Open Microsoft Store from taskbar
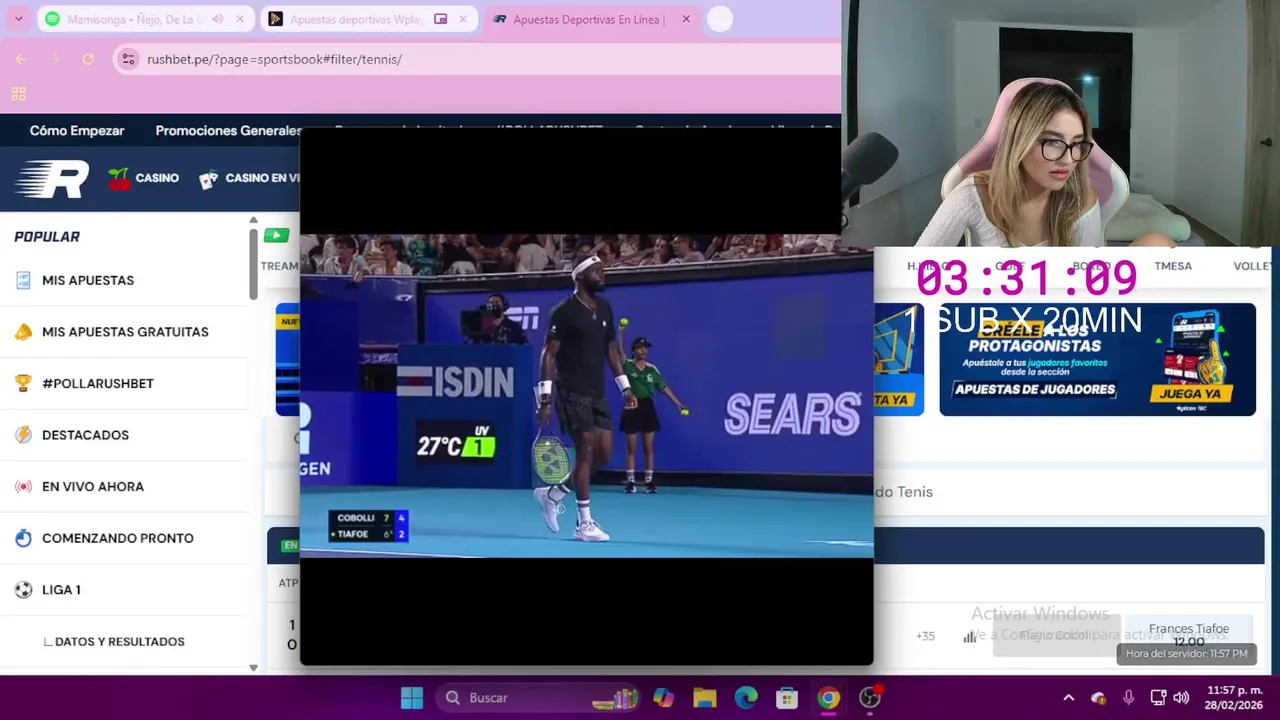Screen dimensions: 1280x720 [x=787, y=698]
